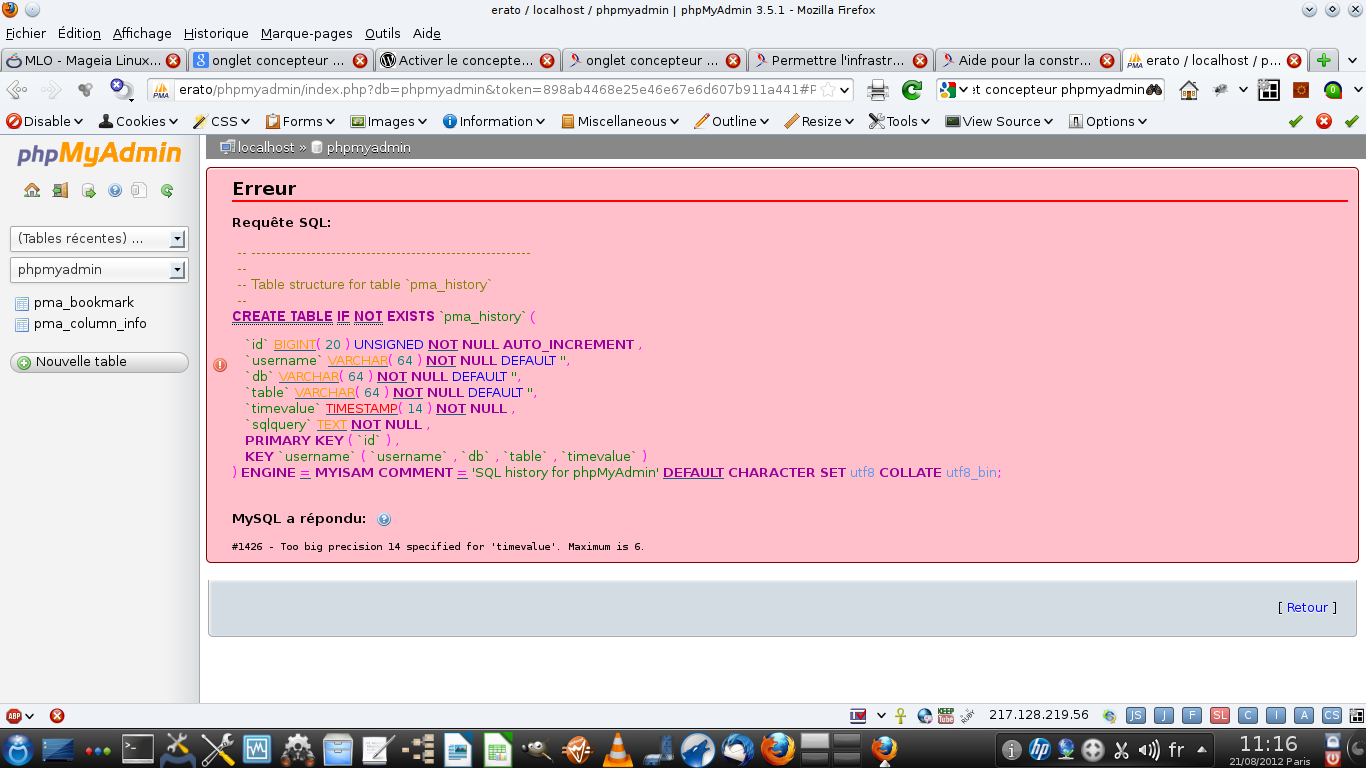This screenshot has width=1366, height=768.
Task: Open phpMyAdmin documentation help icon
Action: (x=114, y=190)
